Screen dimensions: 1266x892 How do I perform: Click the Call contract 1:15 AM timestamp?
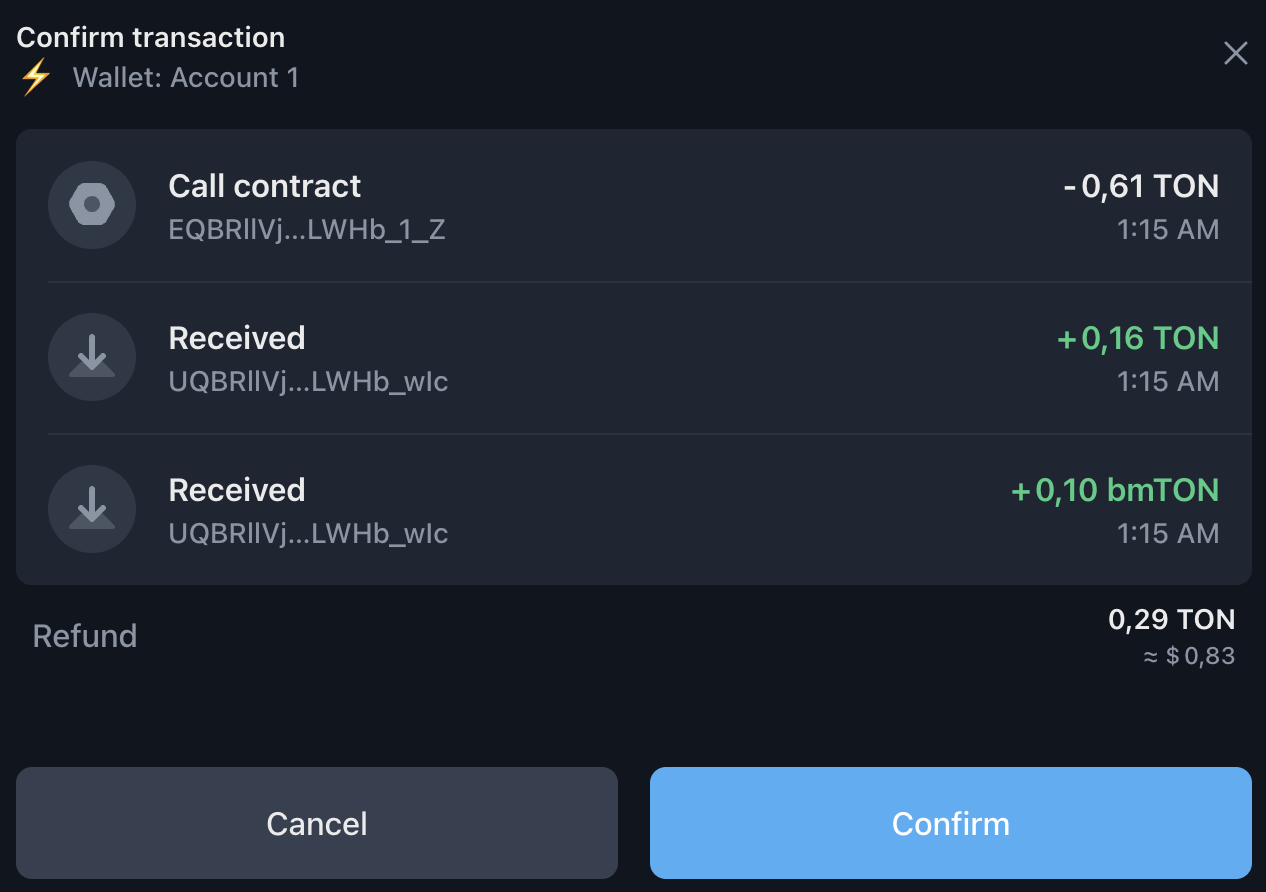click(1167, 230)
